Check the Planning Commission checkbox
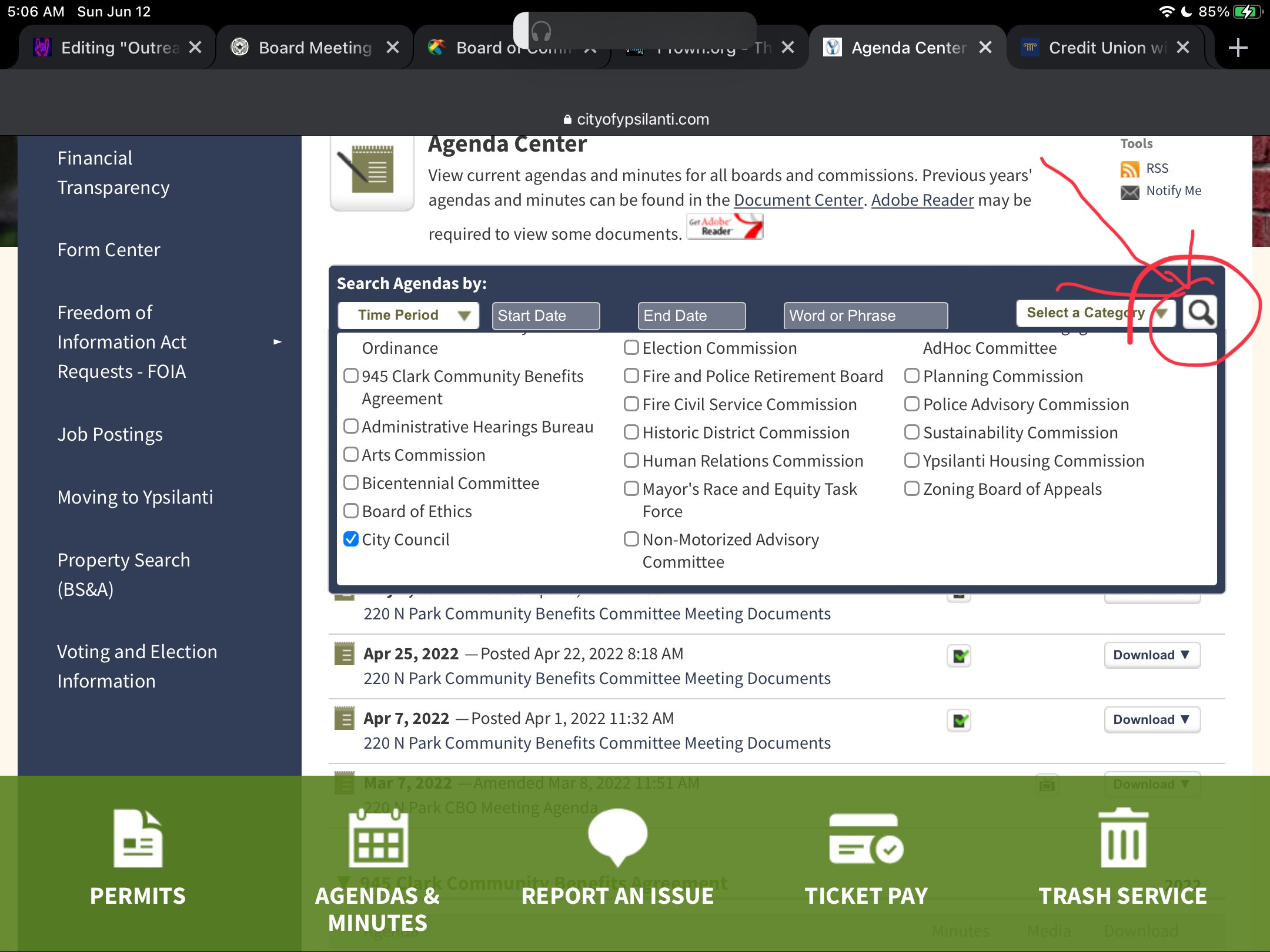This screenshot has height=952, width=1270. (911, 376)
